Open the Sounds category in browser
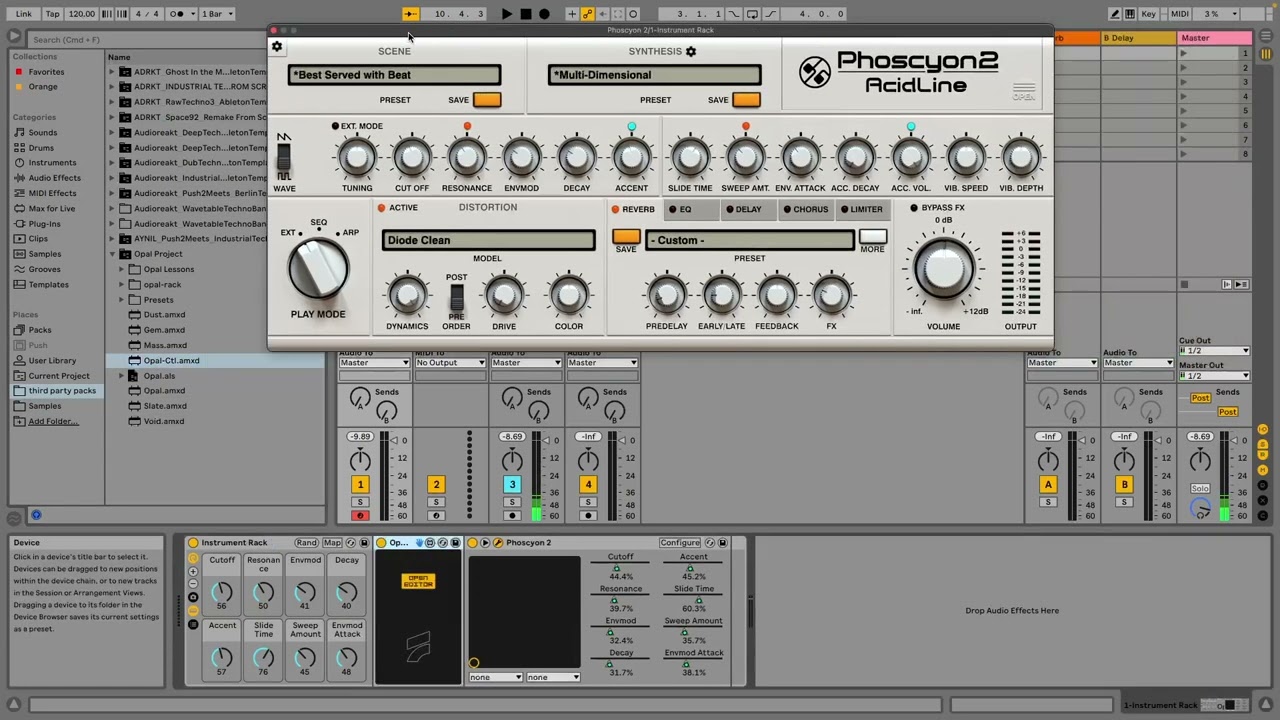Image resolution: width=1280 pixels, height=720 pixels. pos(42,132)
